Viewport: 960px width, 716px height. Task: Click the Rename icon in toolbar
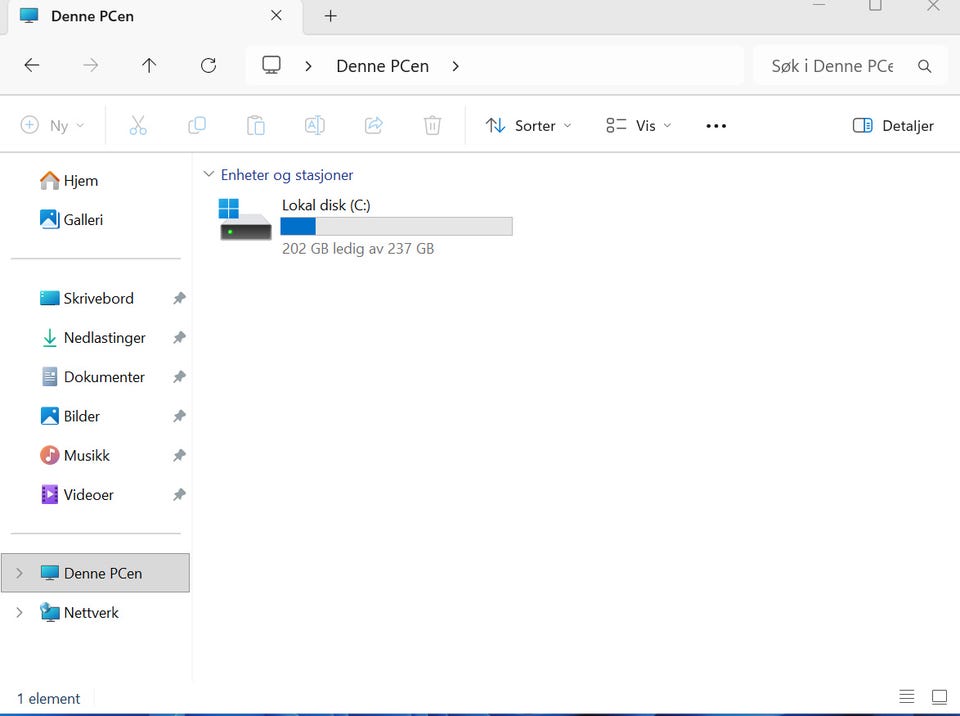(314, 125)
